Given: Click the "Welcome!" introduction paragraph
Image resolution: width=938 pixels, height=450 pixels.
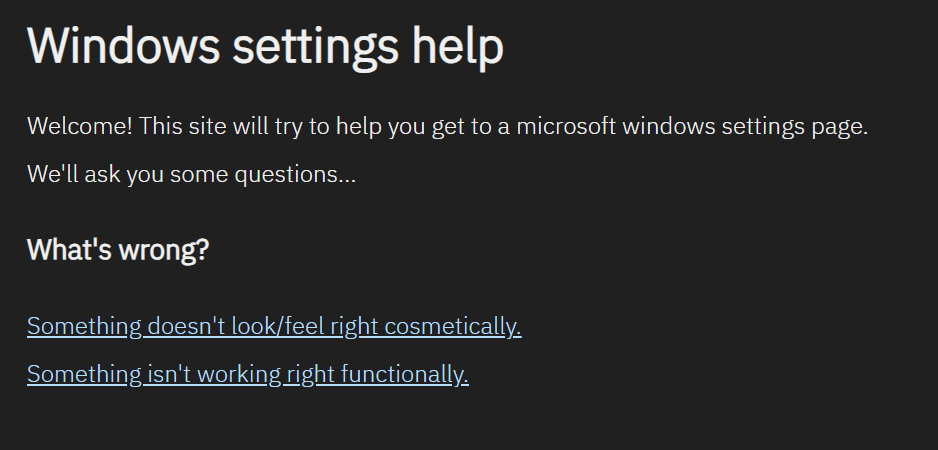Looking at the screenshot, I should click(447, 128).
